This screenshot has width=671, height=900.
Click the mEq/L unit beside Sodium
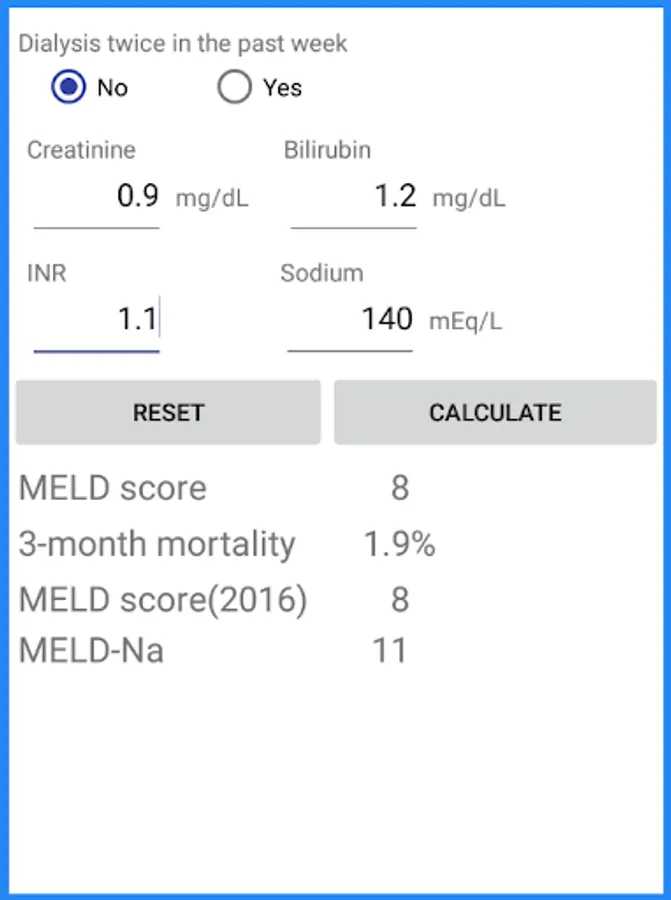tap(466, 322)
